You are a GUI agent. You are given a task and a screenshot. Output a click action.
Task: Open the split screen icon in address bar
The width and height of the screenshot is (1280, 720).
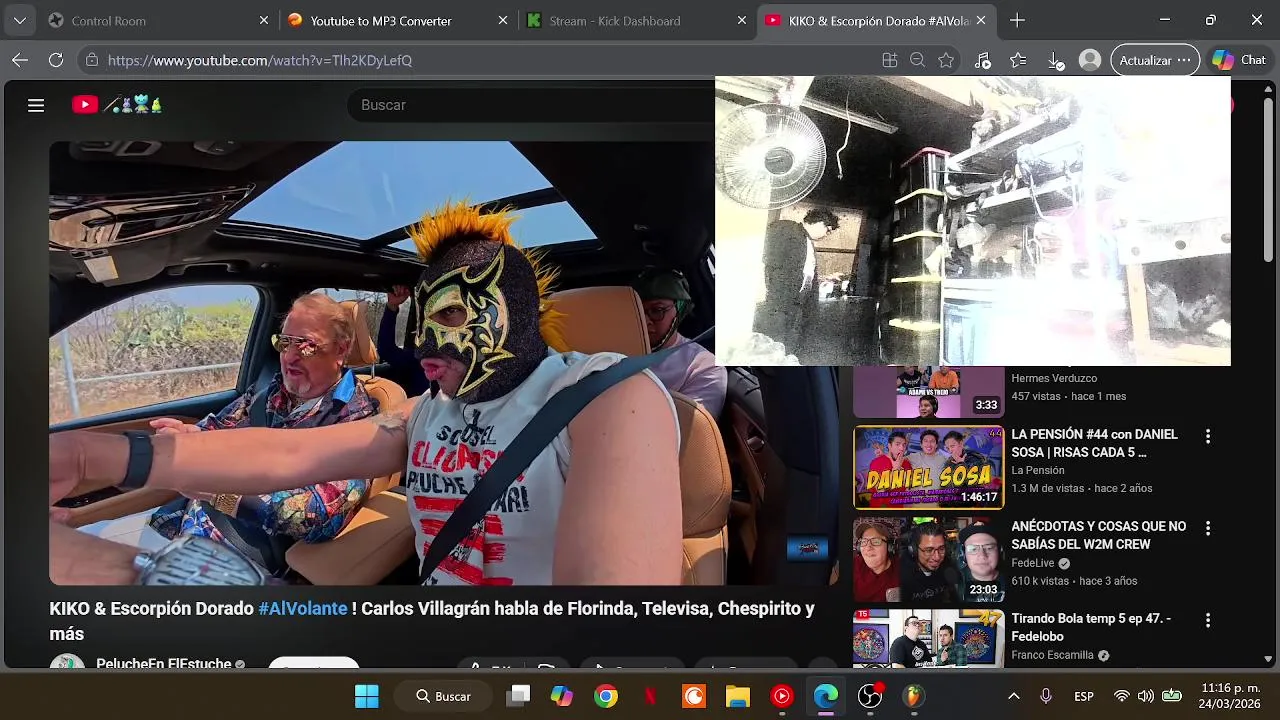point(890,60)
